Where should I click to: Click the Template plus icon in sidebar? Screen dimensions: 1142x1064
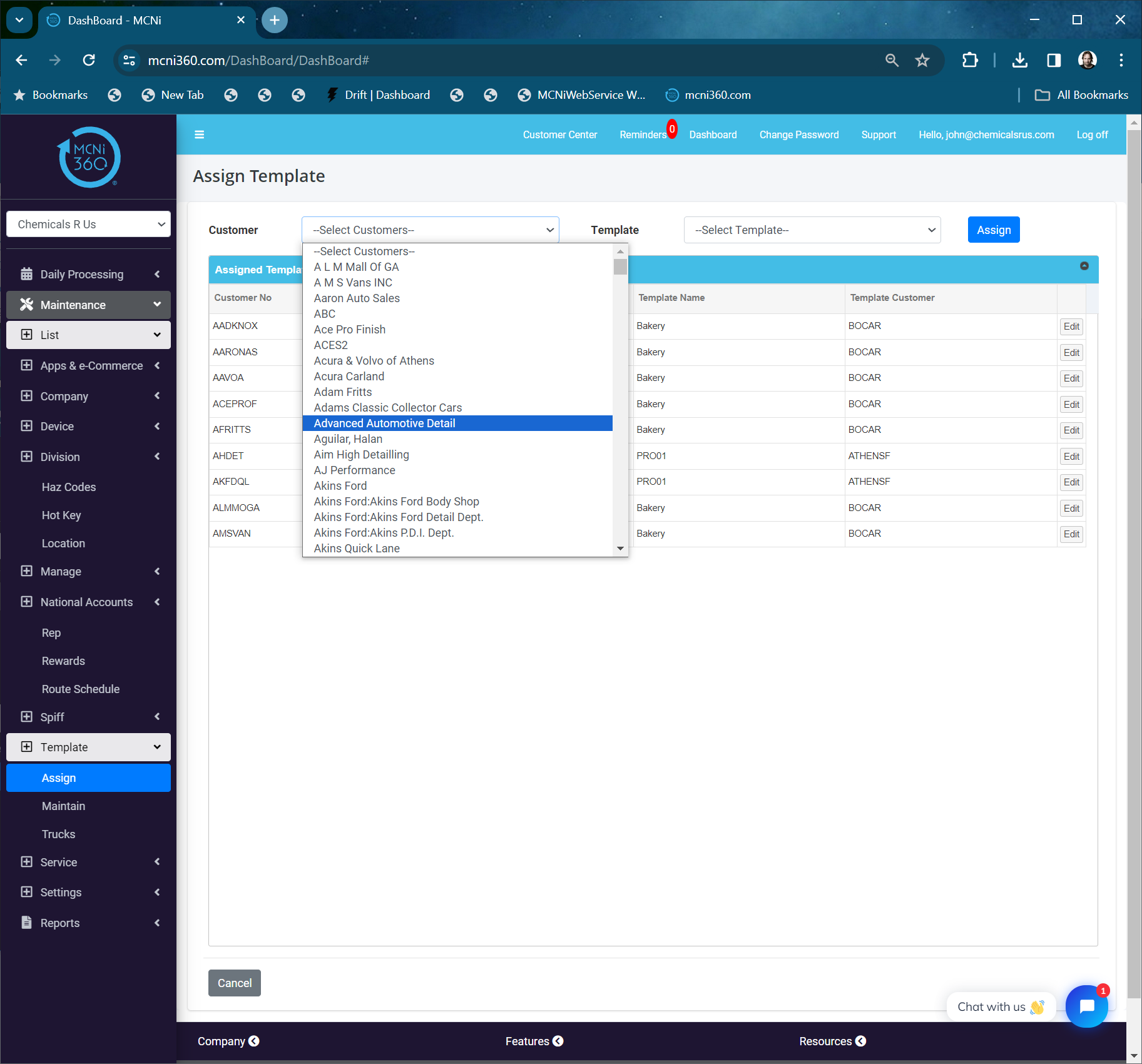pyautogui.click(x=26, y=747)
